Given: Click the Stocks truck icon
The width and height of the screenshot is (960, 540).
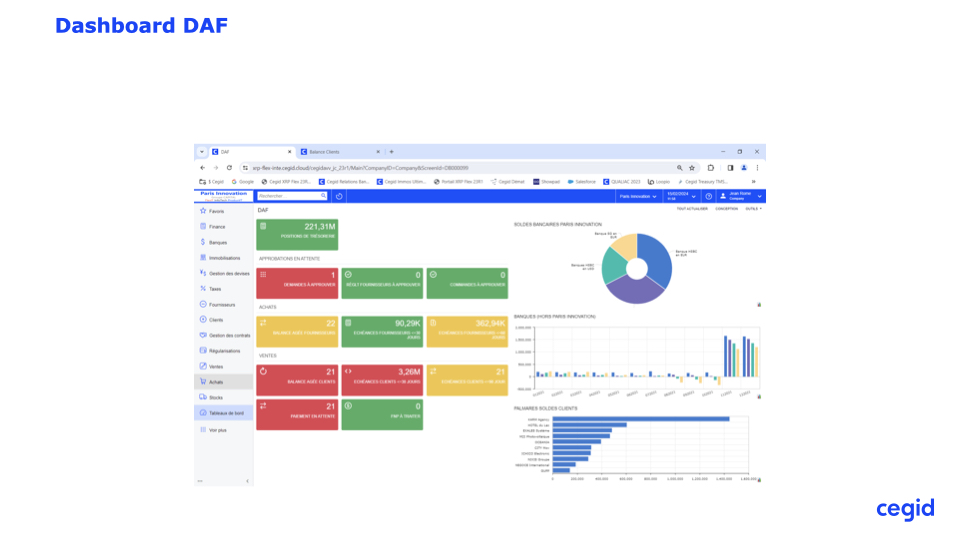Looking at the screenshot, I should point(203,397).
